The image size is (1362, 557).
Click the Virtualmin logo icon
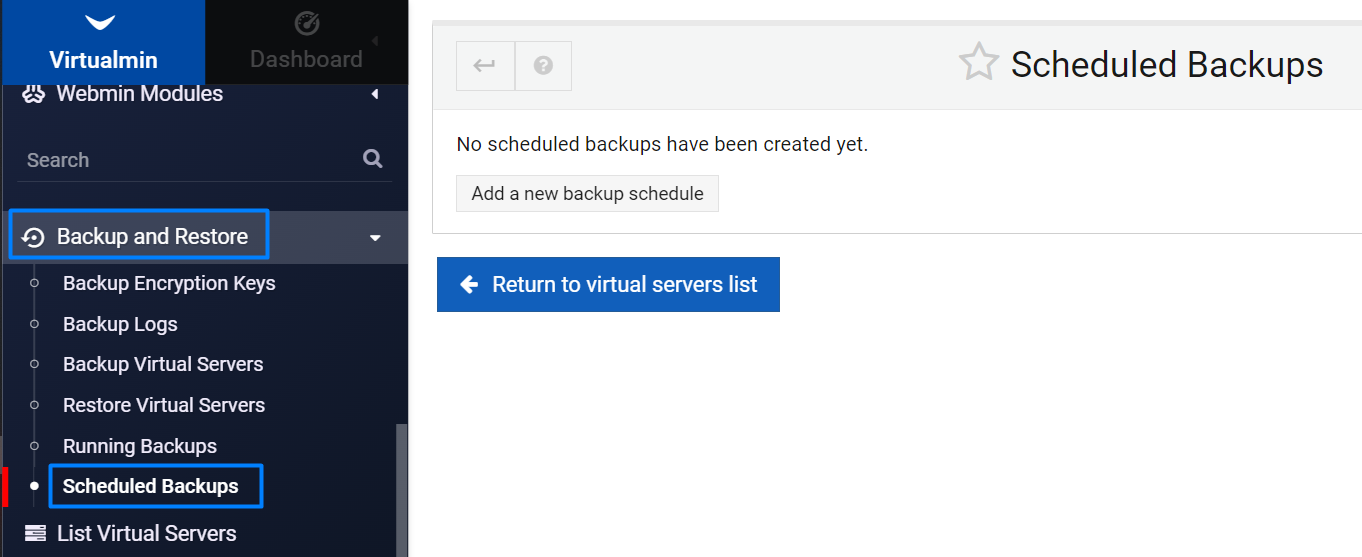click(101, 21)
